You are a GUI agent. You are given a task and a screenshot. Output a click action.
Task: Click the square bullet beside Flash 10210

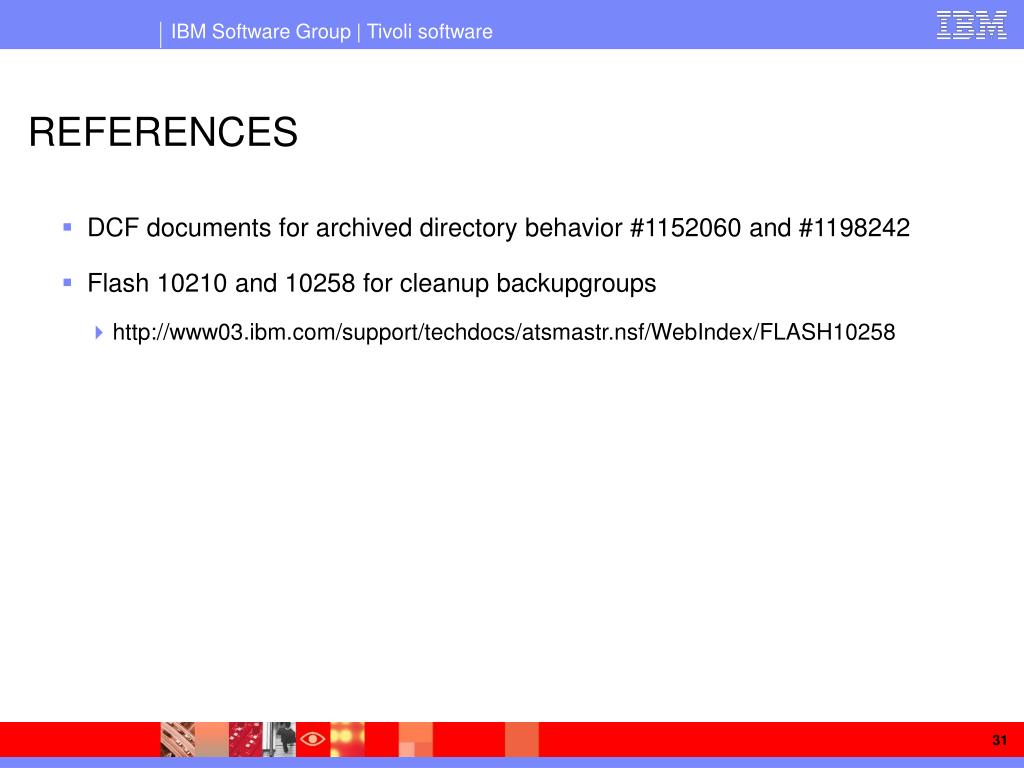pyautogui.click(x=67, y=283)
